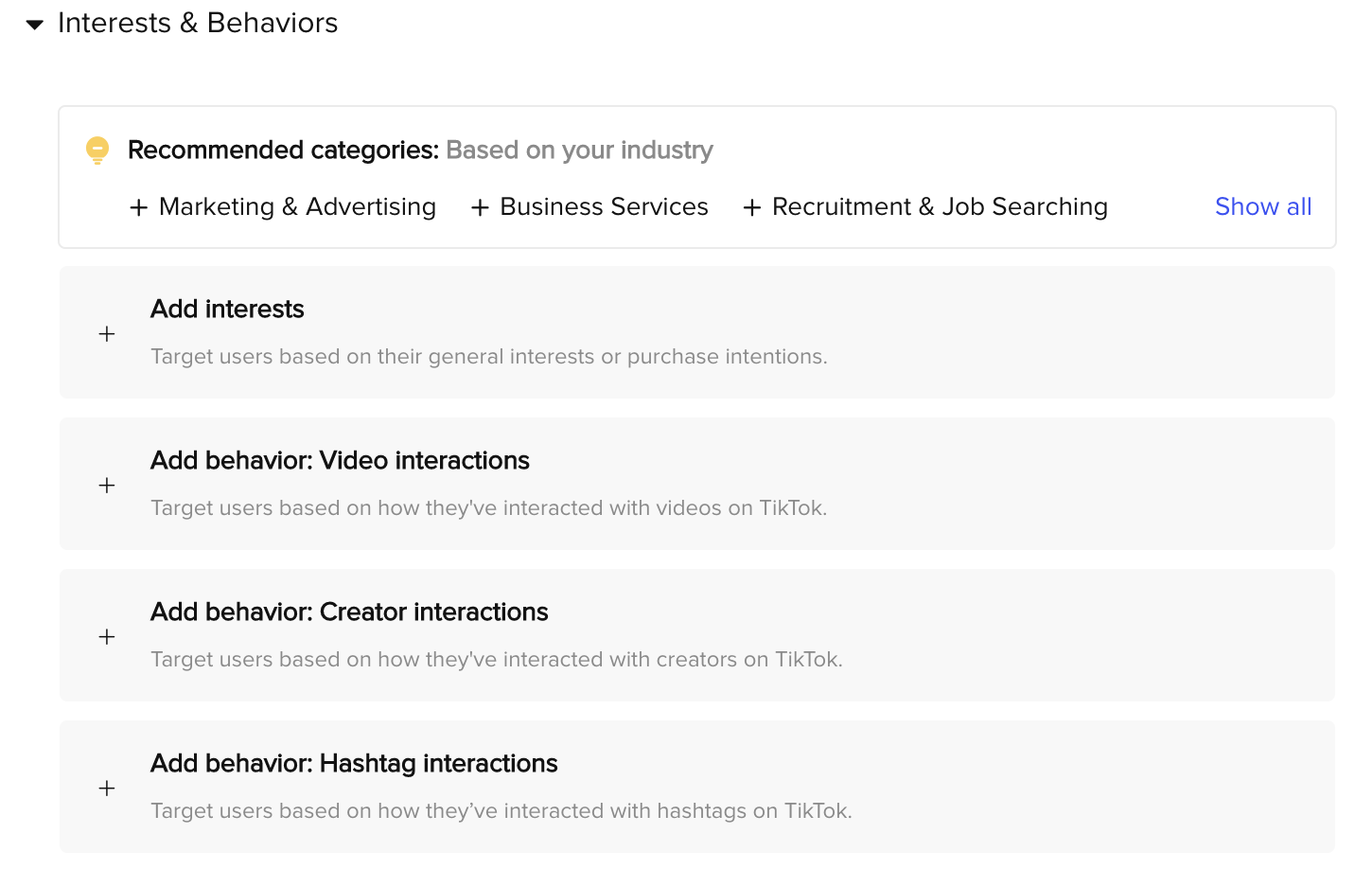
Task: Click plus icon beside Marketing & Advertising
Action: pos(139,207)
